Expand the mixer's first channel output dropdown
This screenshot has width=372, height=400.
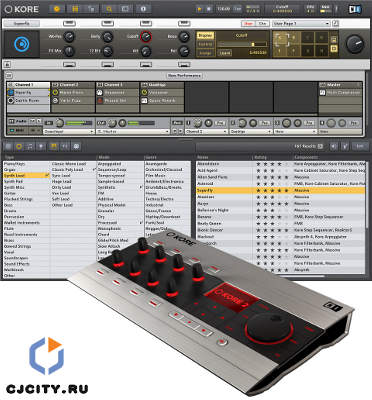coord(69,132)
